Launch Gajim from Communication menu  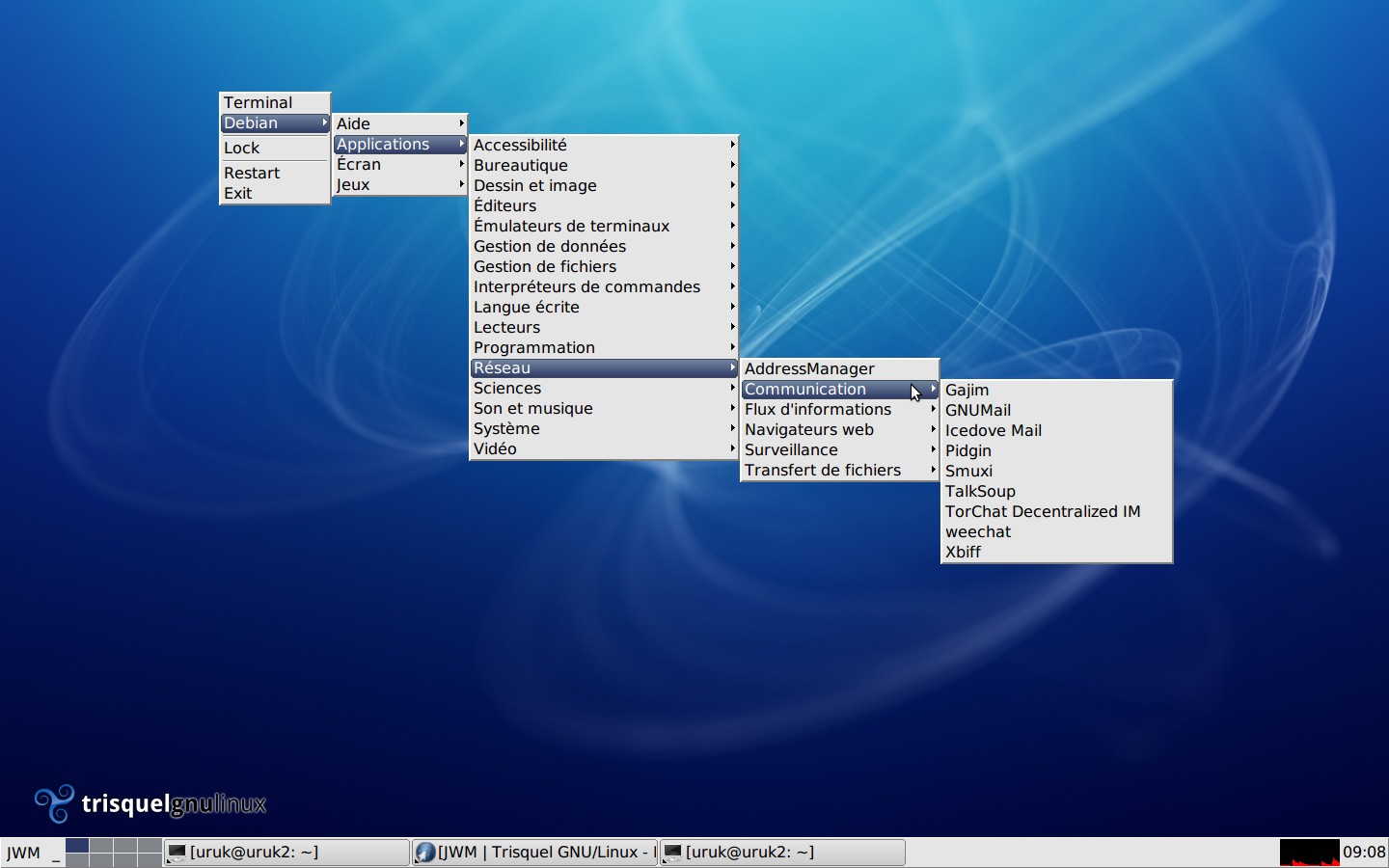pyautogui.click(x=1057, y=390)
